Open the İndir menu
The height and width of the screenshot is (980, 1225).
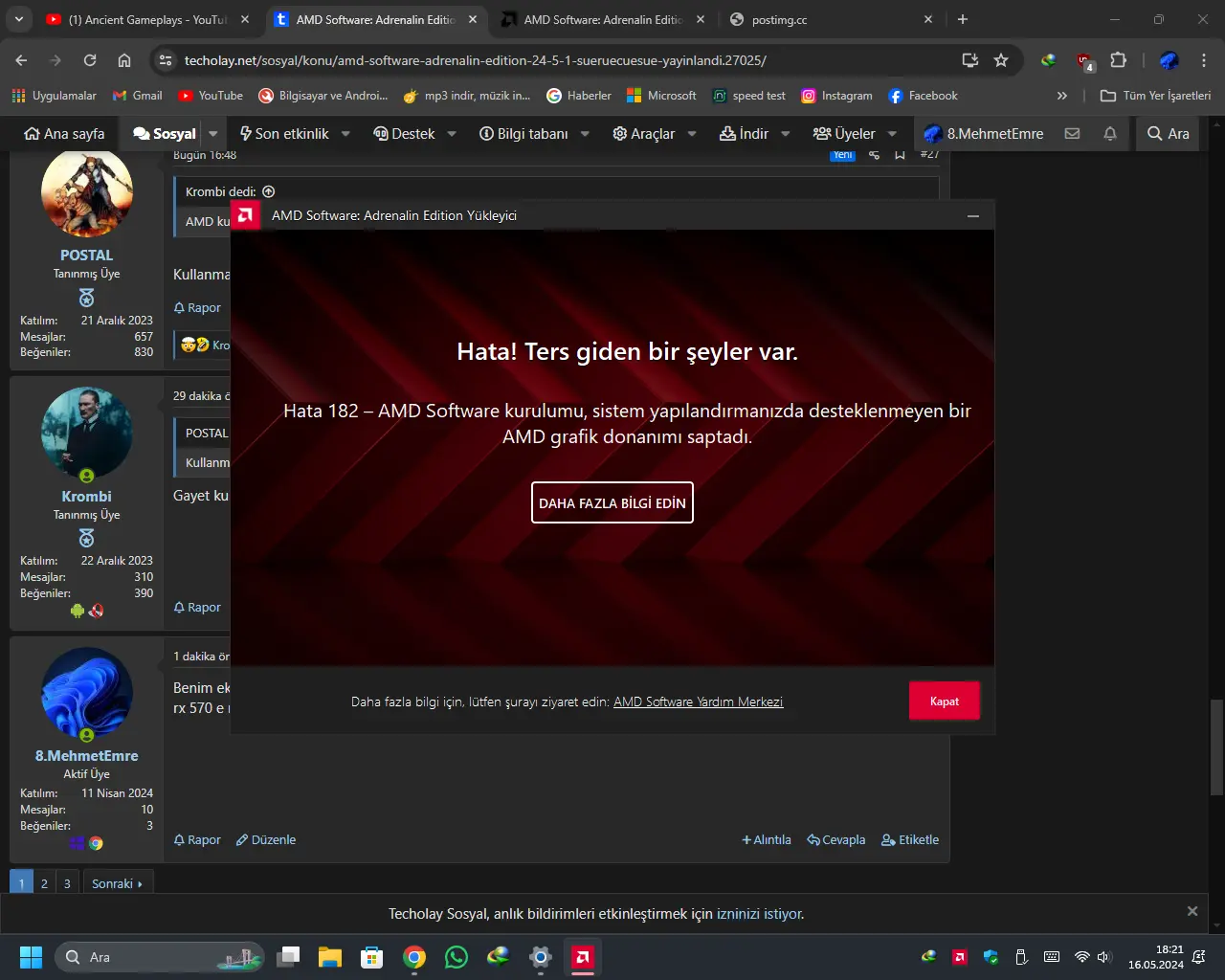(x=744, y=133)
